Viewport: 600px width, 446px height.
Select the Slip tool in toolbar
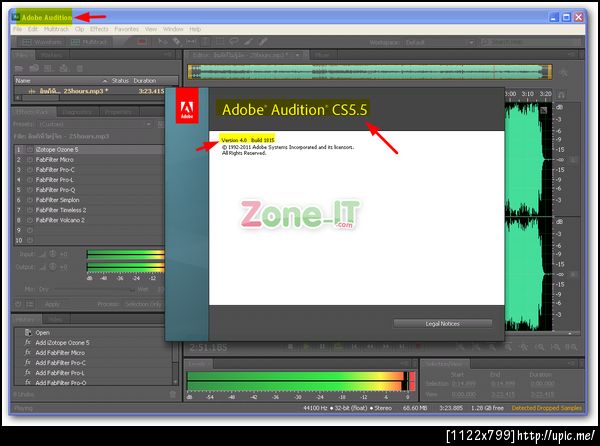click(191, 42)
